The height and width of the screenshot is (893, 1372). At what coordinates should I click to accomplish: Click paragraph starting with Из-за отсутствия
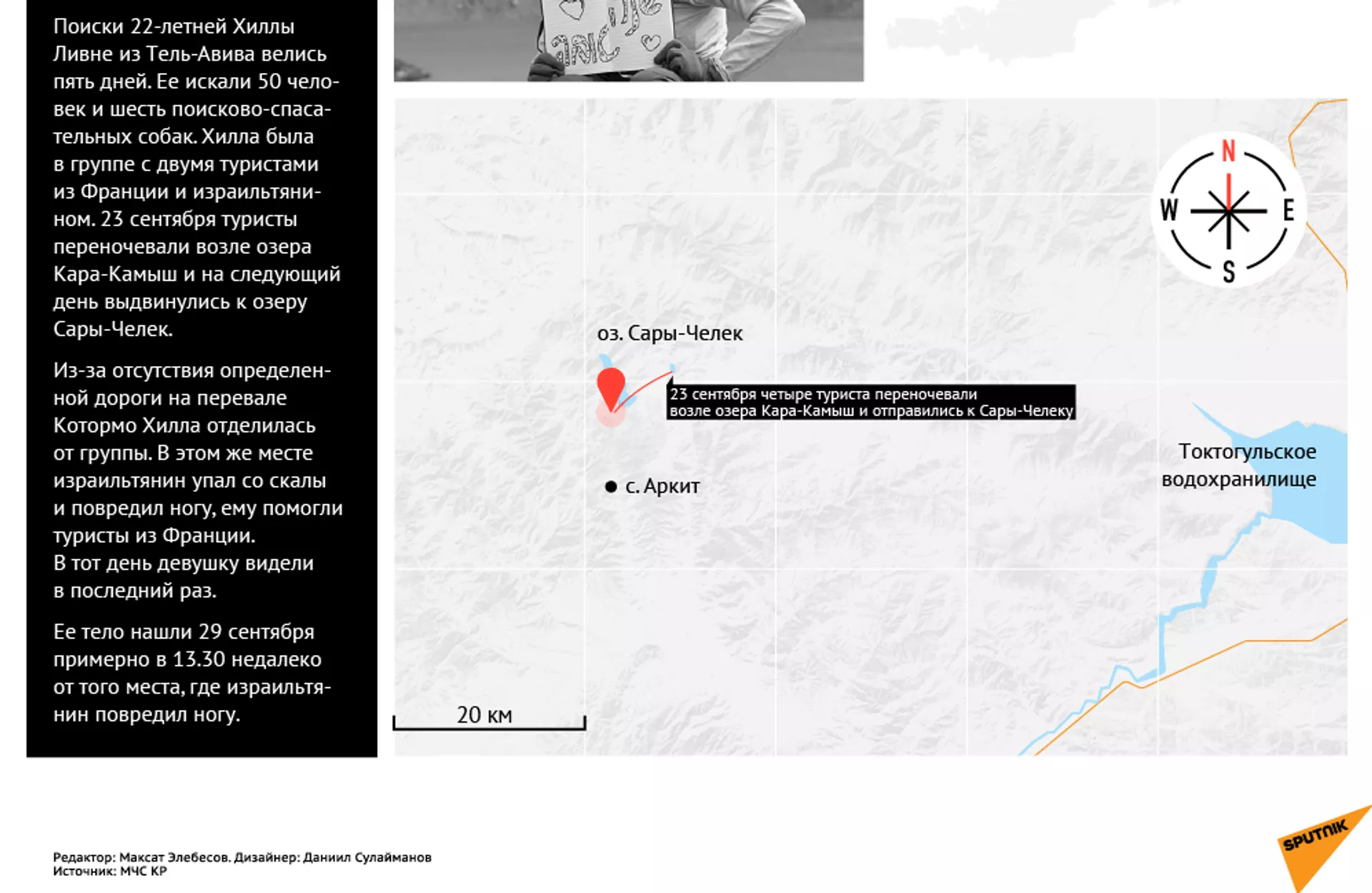[197, 480]
